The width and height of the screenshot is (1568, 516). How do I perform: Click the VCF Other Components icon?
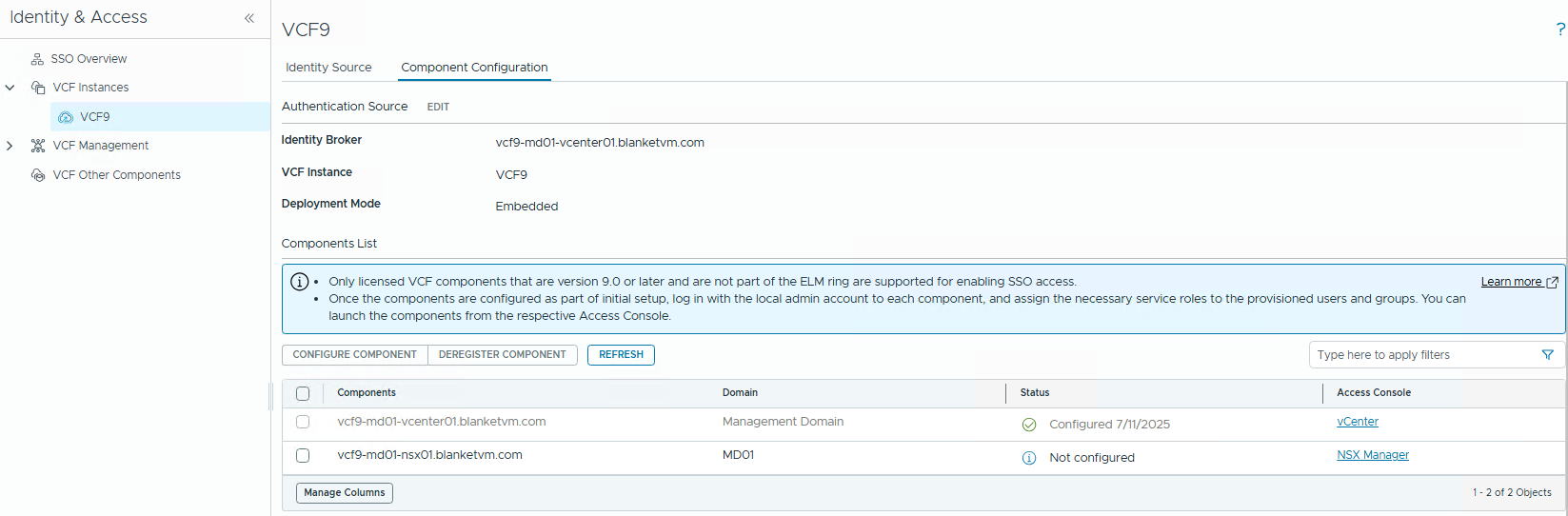38,175
